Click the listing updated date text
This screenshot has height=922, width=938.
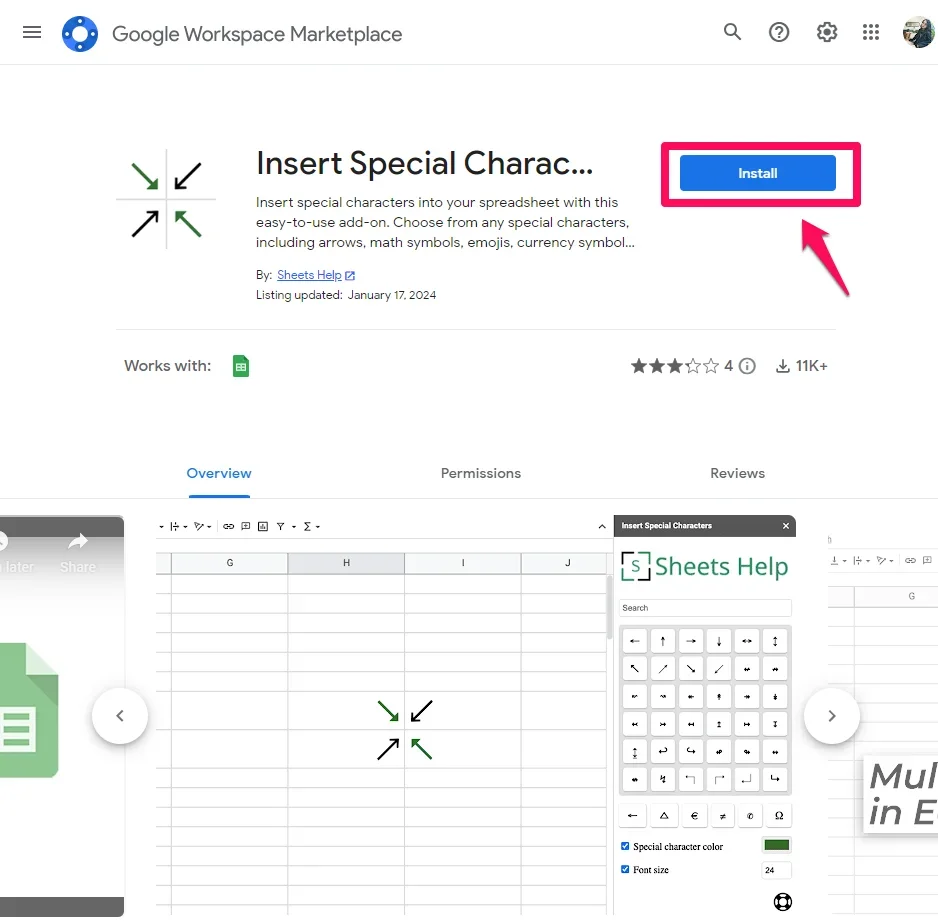(x=392, y=295)
